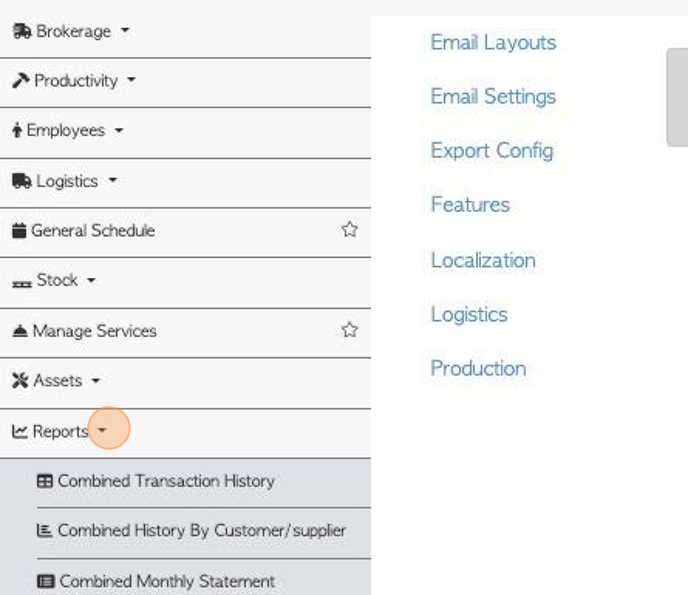
Task: Click the Logistics truck icon in sidebar
Action: point(22,181)
